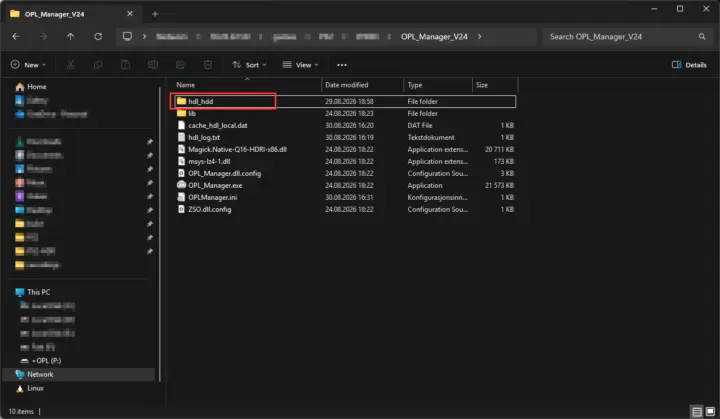Viewport: 720px width, 419px height.
Task: Minimize the File Explorer window
Action: [x=654, y=9]
